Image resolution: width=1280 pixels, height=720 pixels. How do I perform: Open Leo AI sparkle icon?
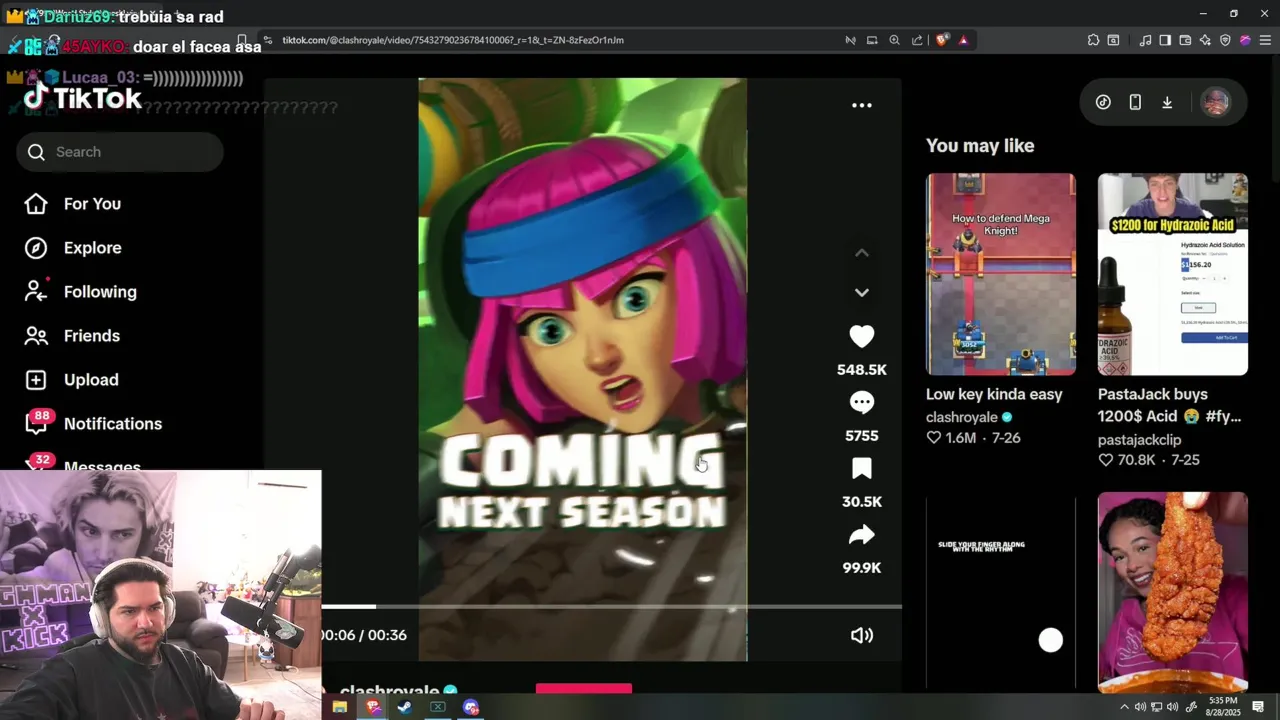(x=1205, y=40)
